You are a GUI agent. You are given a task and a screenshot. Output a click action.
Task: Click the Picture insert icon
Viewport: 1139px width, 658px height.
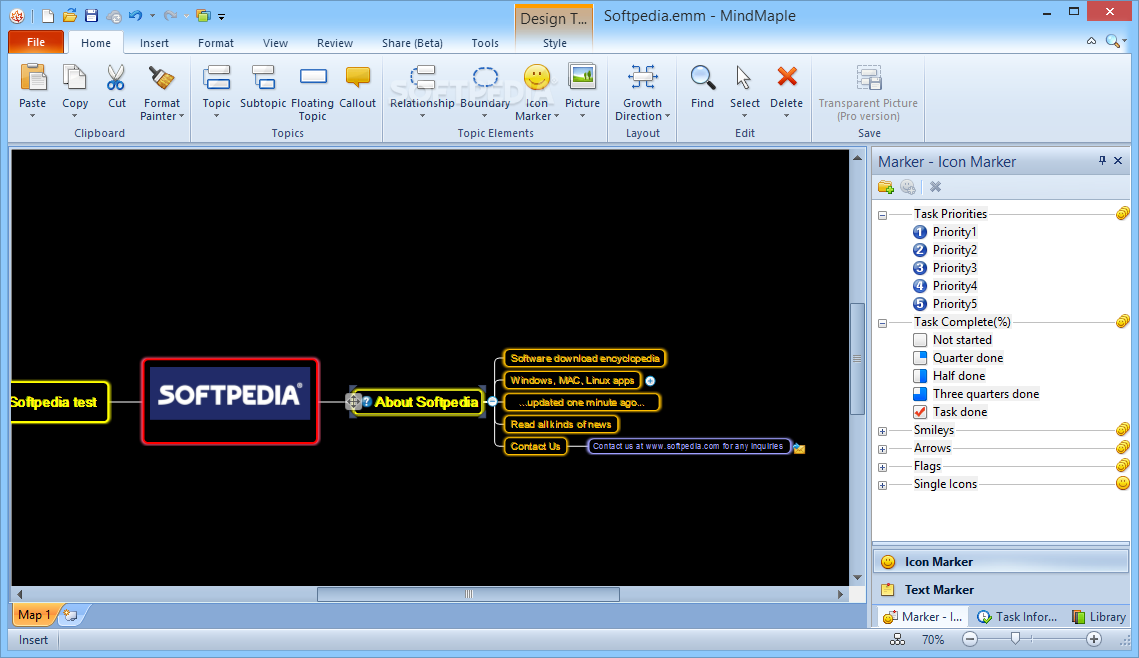[582, 78]
